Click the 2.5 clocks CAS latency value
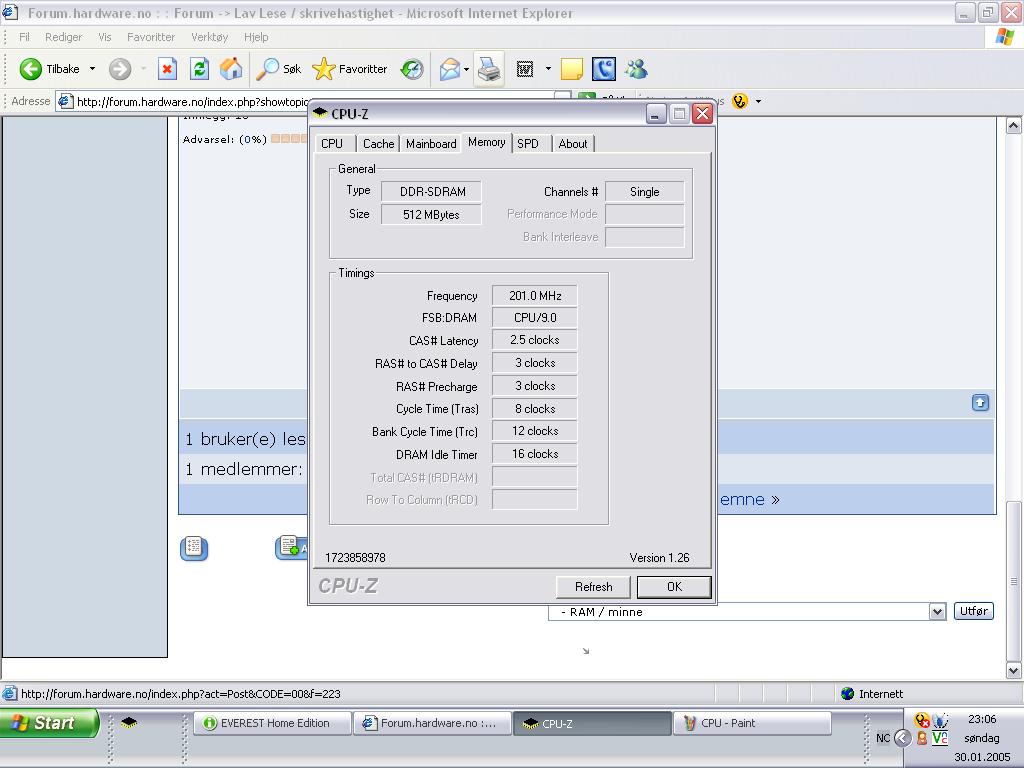The height and width of the screenshot is (768, 1024). tap(534, 340)
